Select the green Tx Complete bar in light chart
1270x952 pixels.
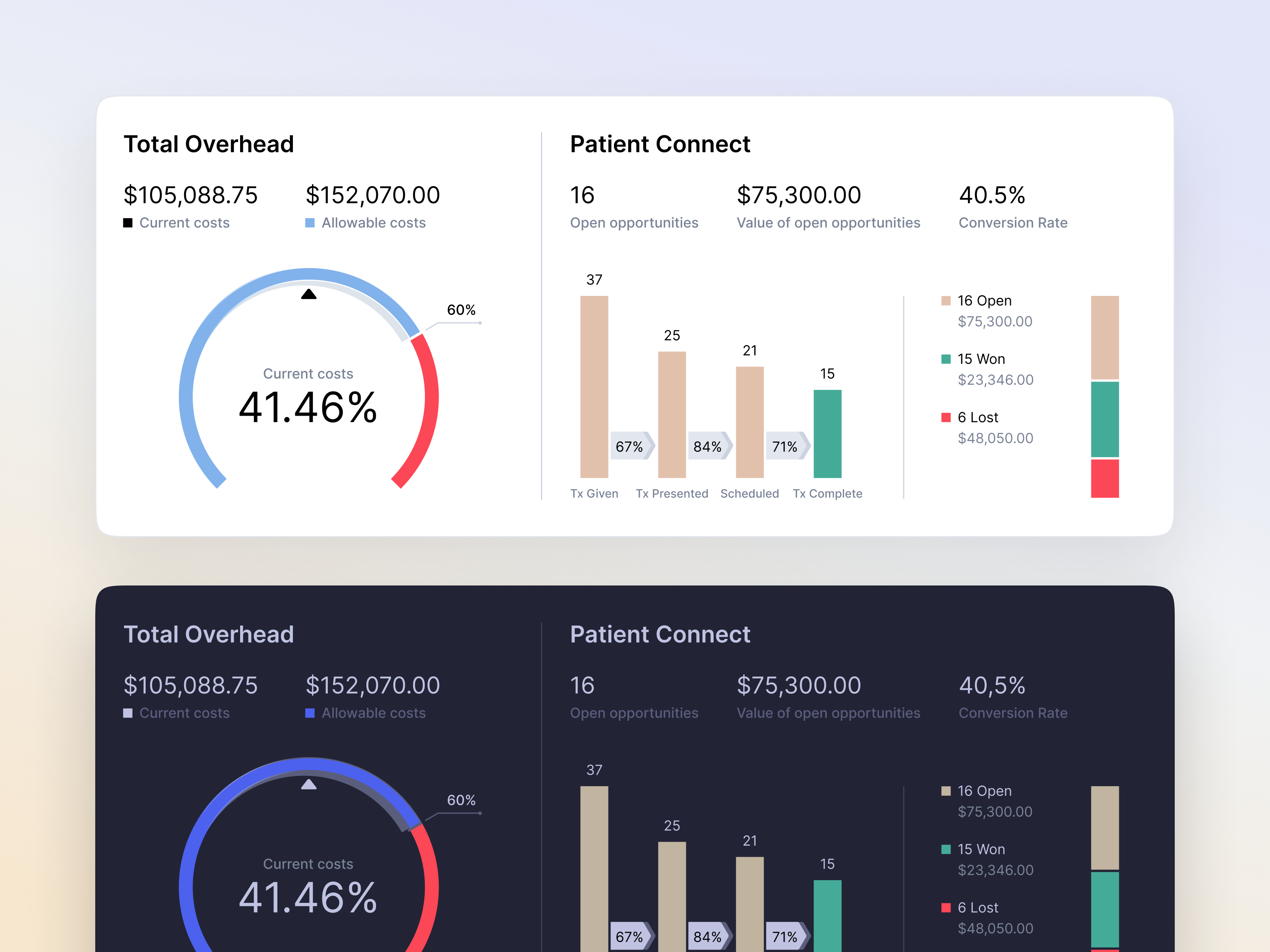coord(827,433)
